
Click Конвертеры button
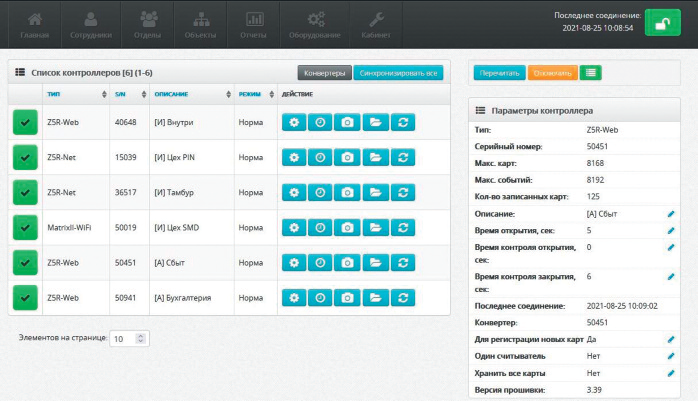325,73
